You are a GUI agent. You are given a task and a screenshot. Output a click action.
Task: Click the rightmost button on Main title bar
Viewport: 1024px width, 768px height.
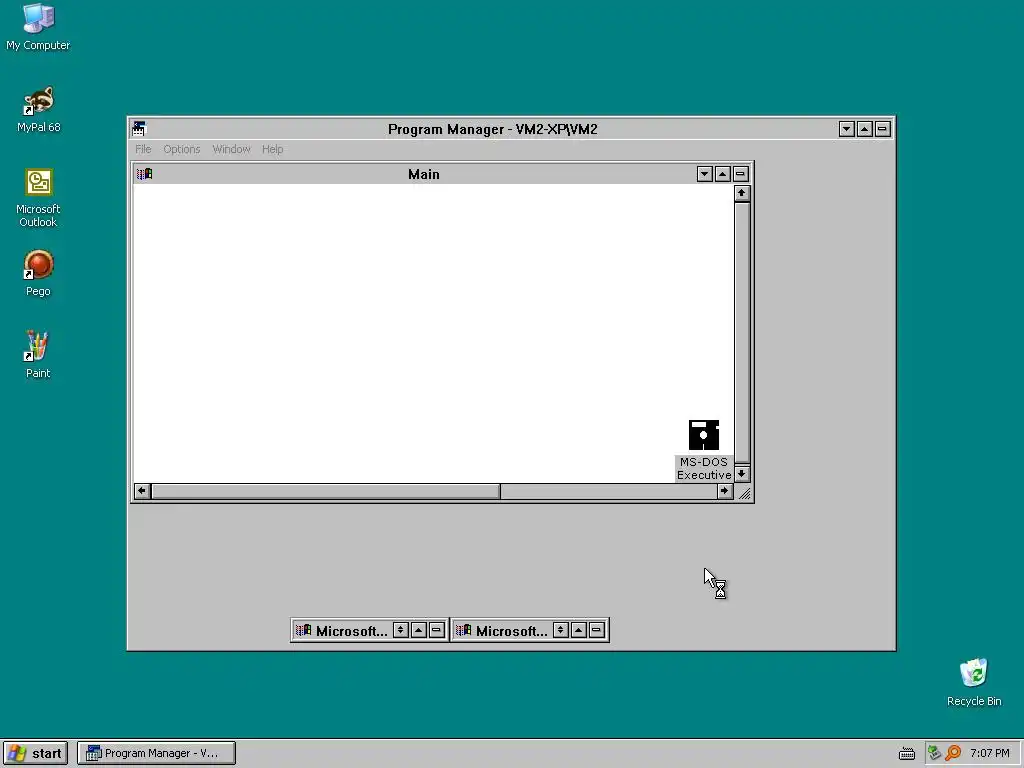pos(740,174)
